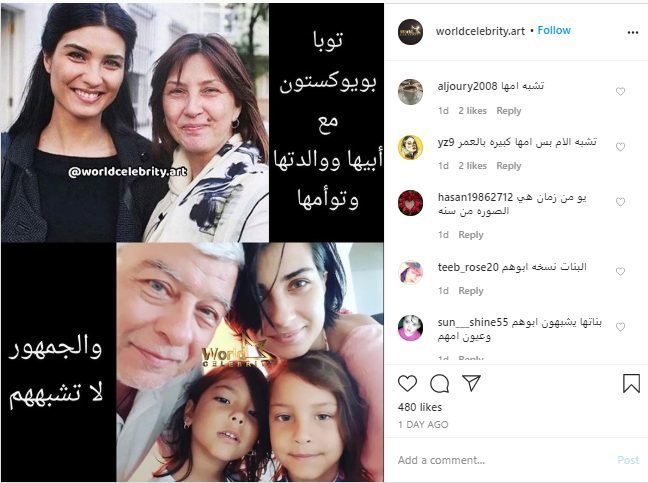Focus the Add a comment field
Screen dimensions: 648x483
(x=504, y=460)
